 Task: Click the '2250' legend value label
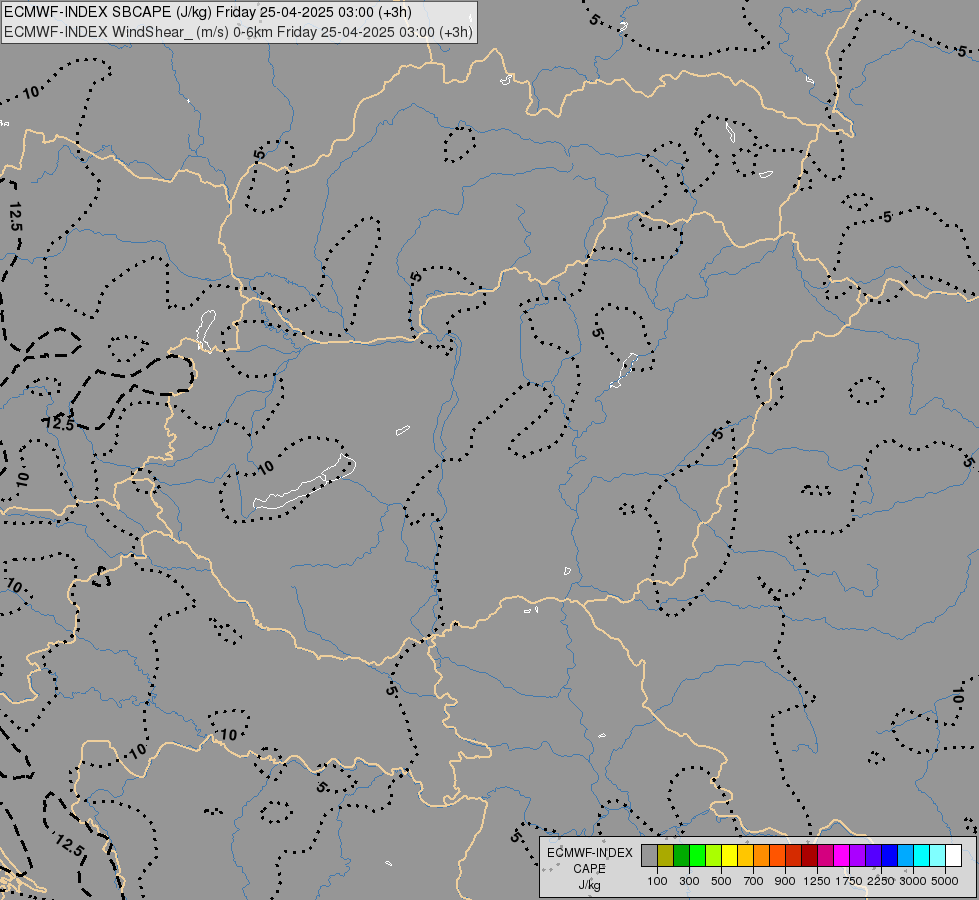pyautogui.click(x=881, y=881)
